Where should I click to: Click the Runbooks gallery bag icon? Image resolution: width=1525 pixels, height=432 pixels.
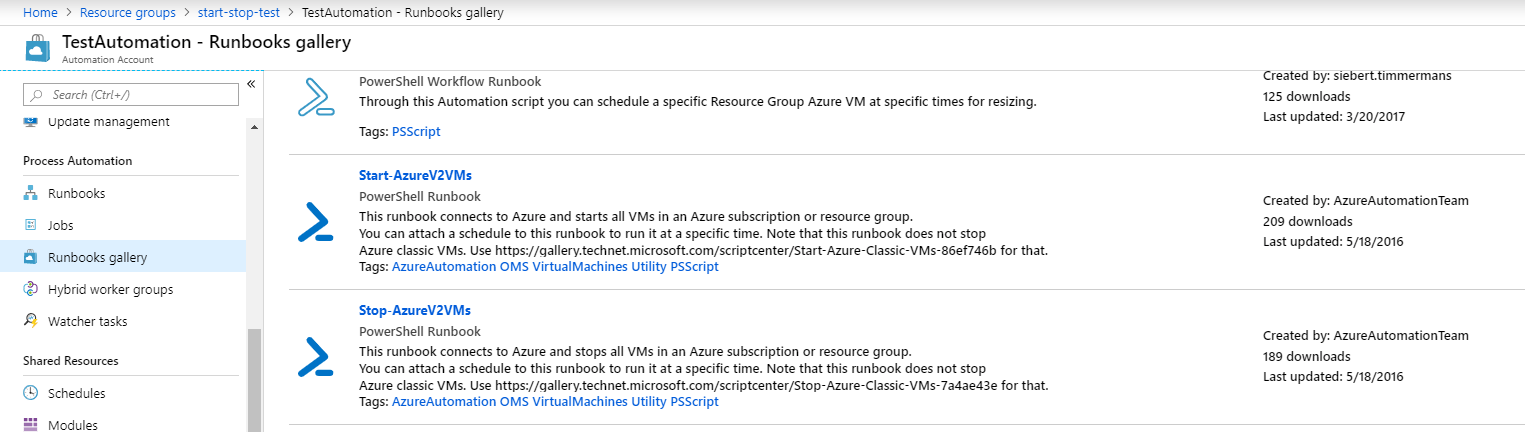pyautogui.click(x=30, y=257)
